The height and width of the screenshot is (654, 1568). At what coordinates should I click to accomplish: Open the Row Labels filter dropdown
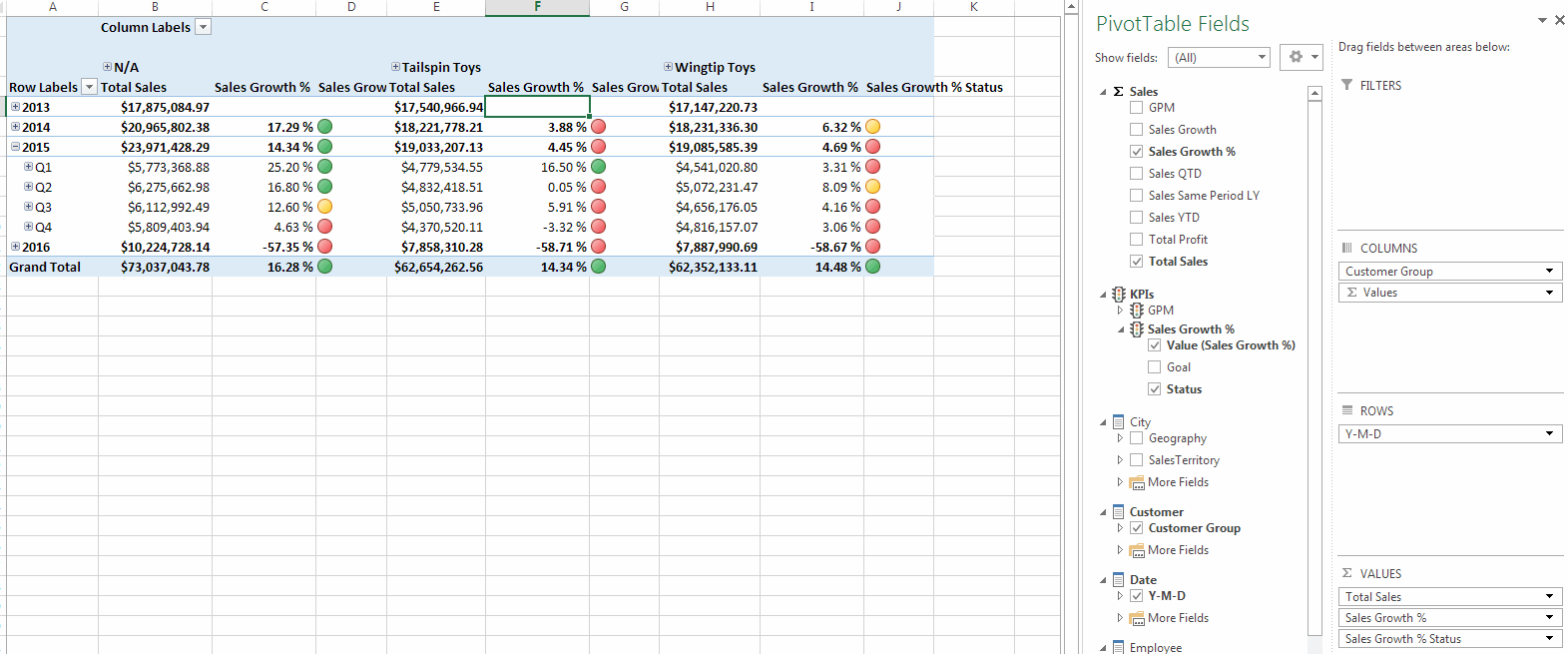[x=89, y=87]
